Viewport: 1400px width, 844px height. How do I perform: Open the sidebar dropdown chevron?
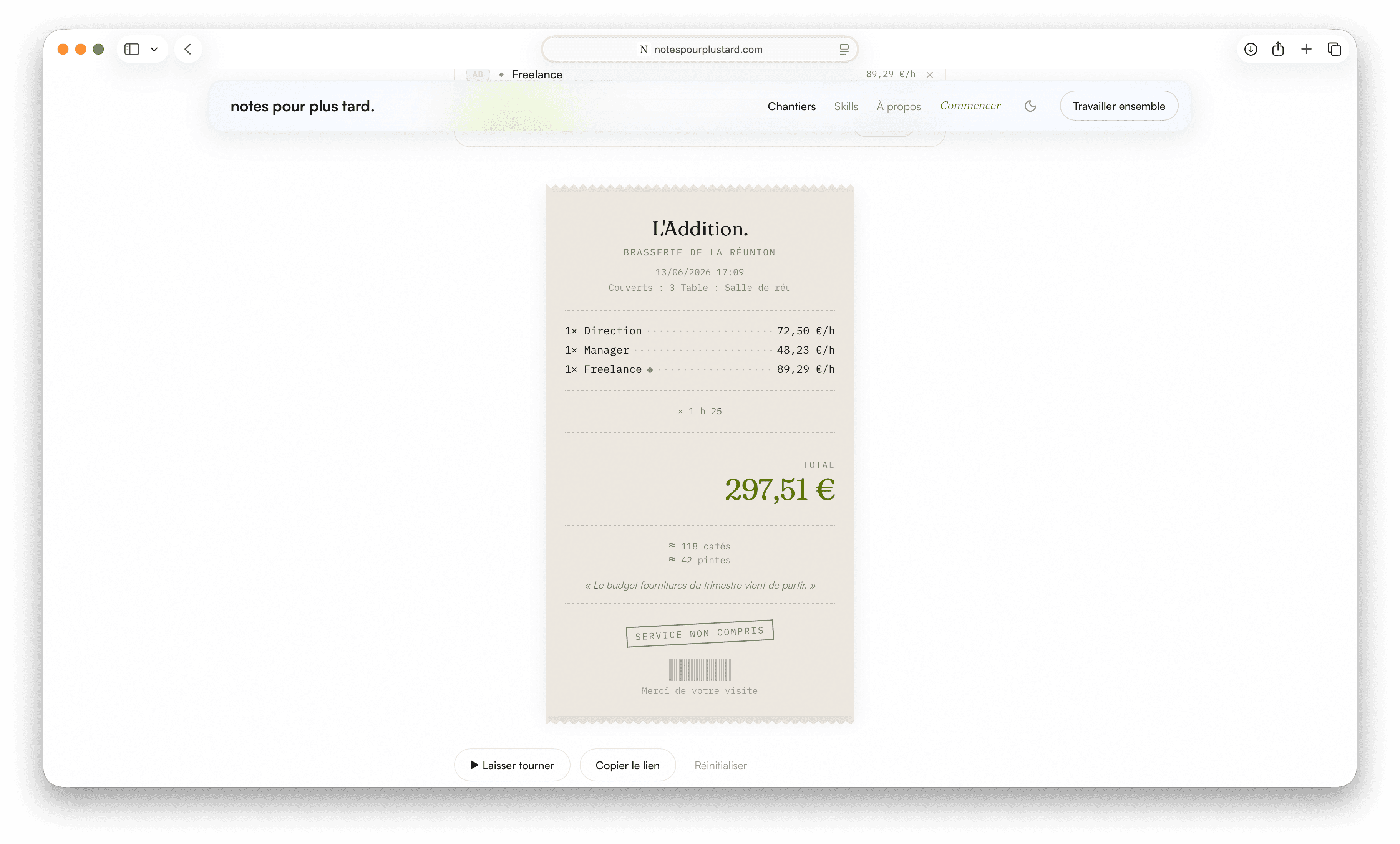click(154, 50)
